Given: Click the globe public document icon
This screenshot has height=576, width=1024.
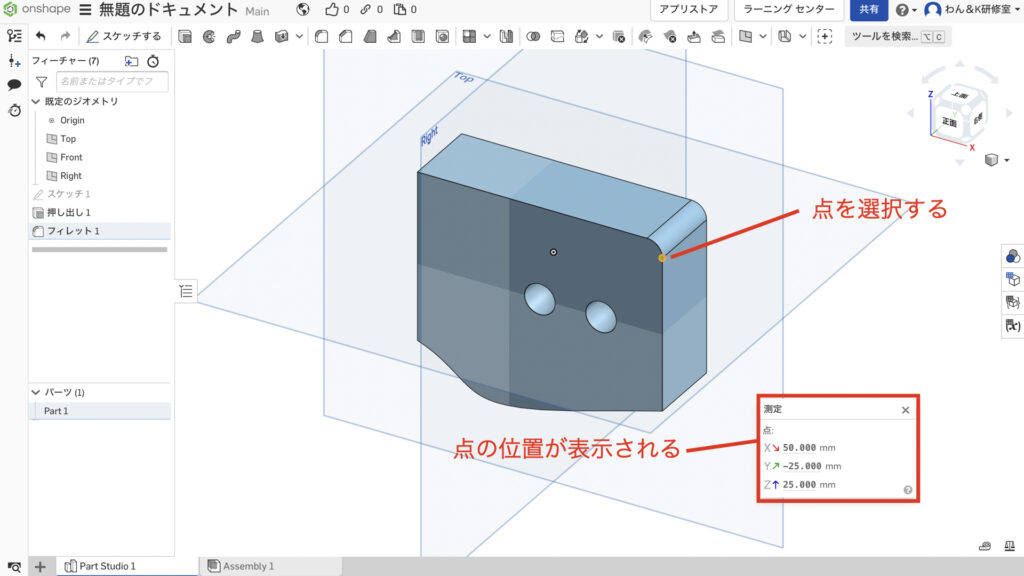Looking at the screenshot, I should click(x=302, y=10).
